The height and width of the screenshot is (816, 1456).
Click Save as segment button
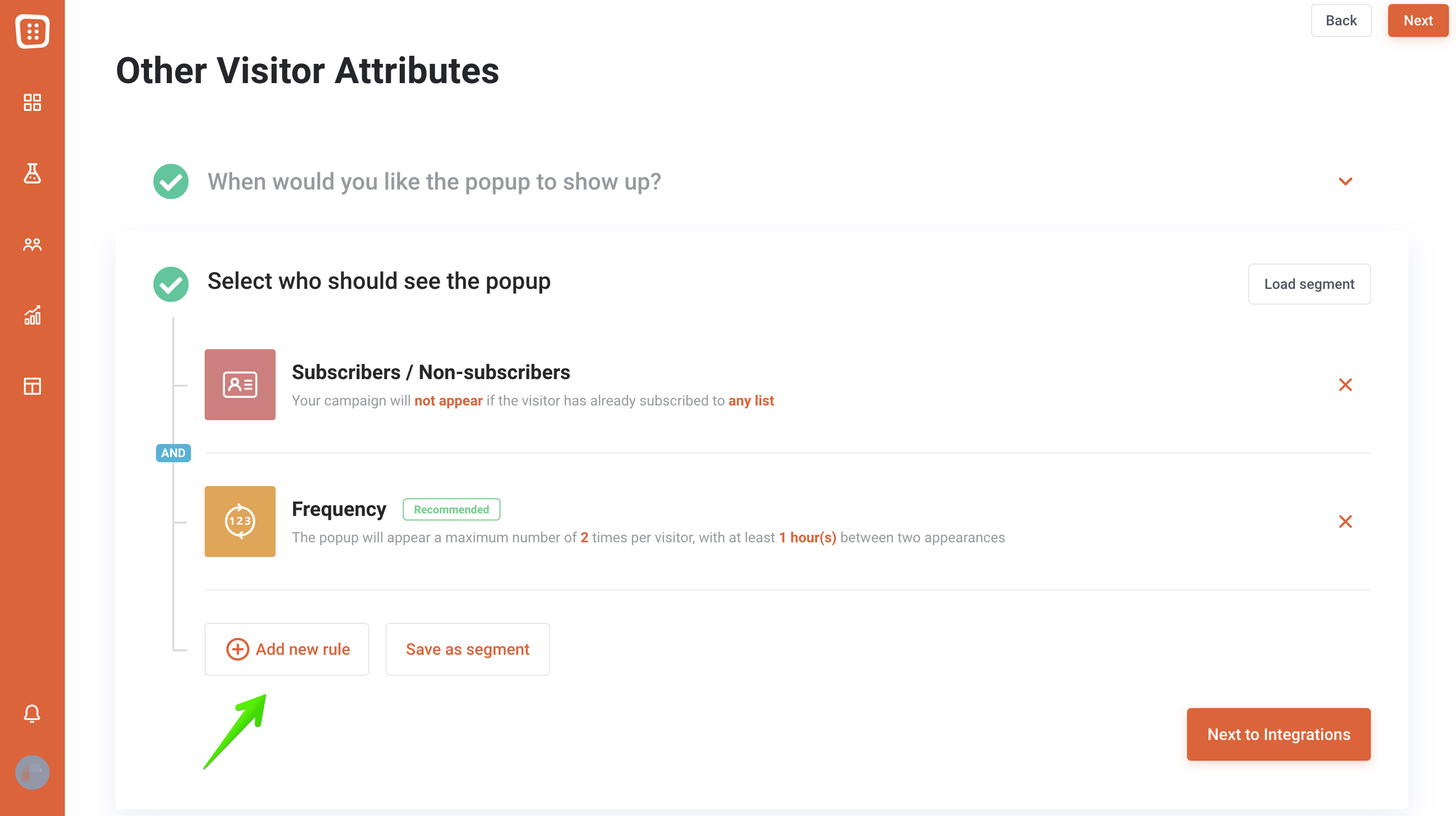[468, 649]
